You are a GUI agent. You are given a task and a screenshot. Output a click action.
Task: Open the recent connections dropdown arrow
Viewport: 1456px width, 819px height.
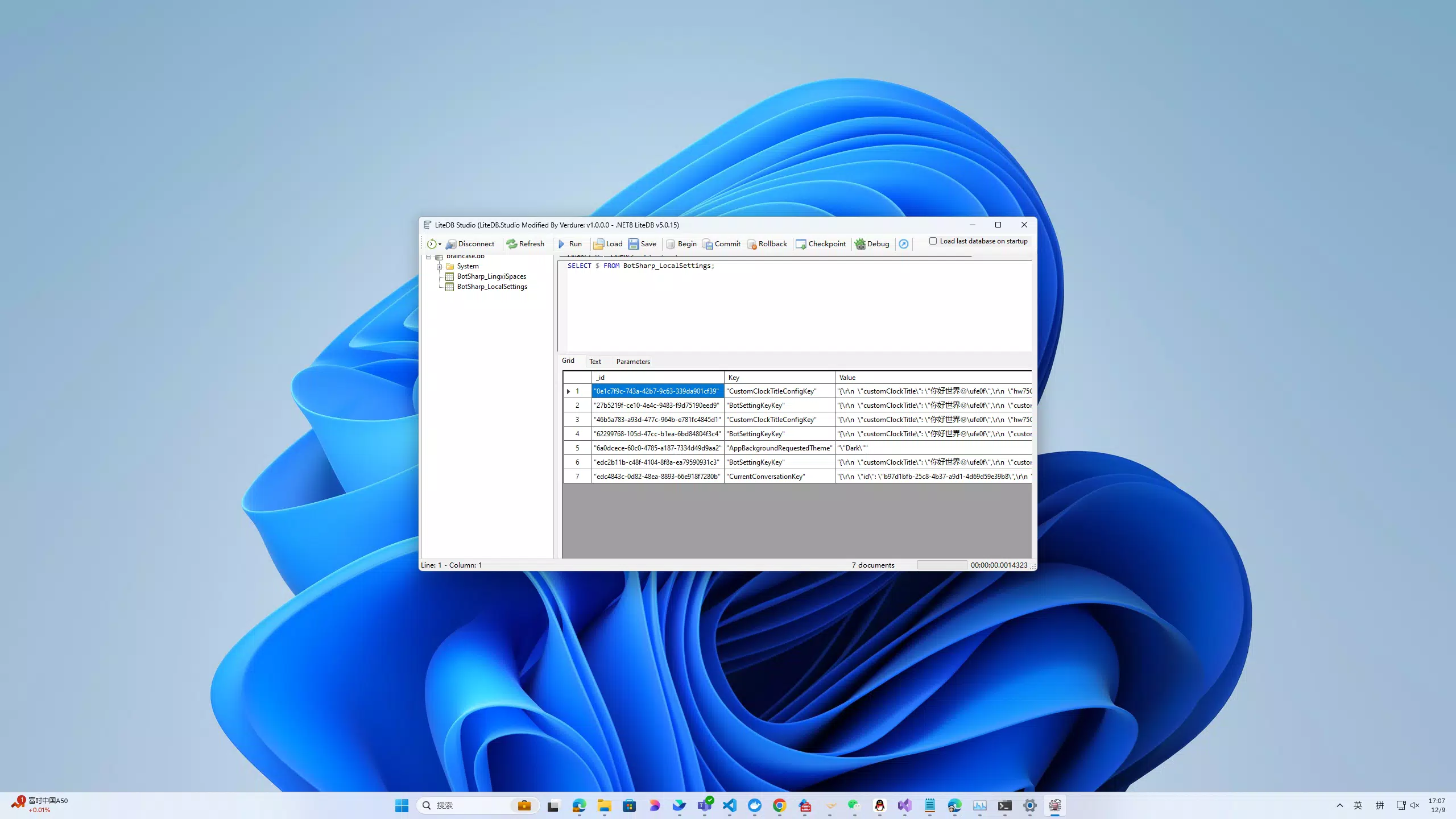click(x=440, y=245)
